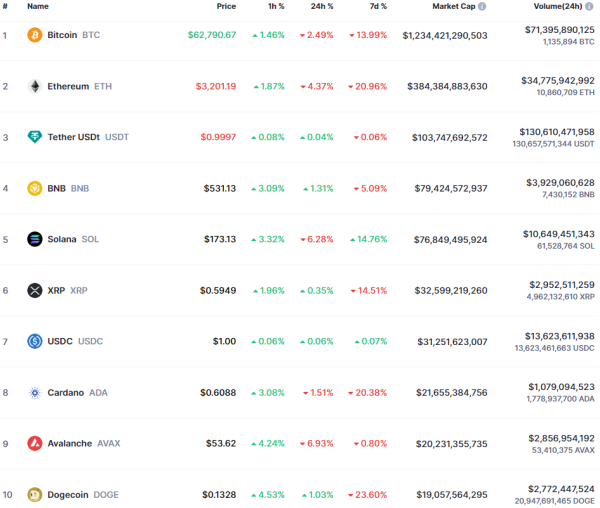Click the Market Cap info icon

(482, 6)
